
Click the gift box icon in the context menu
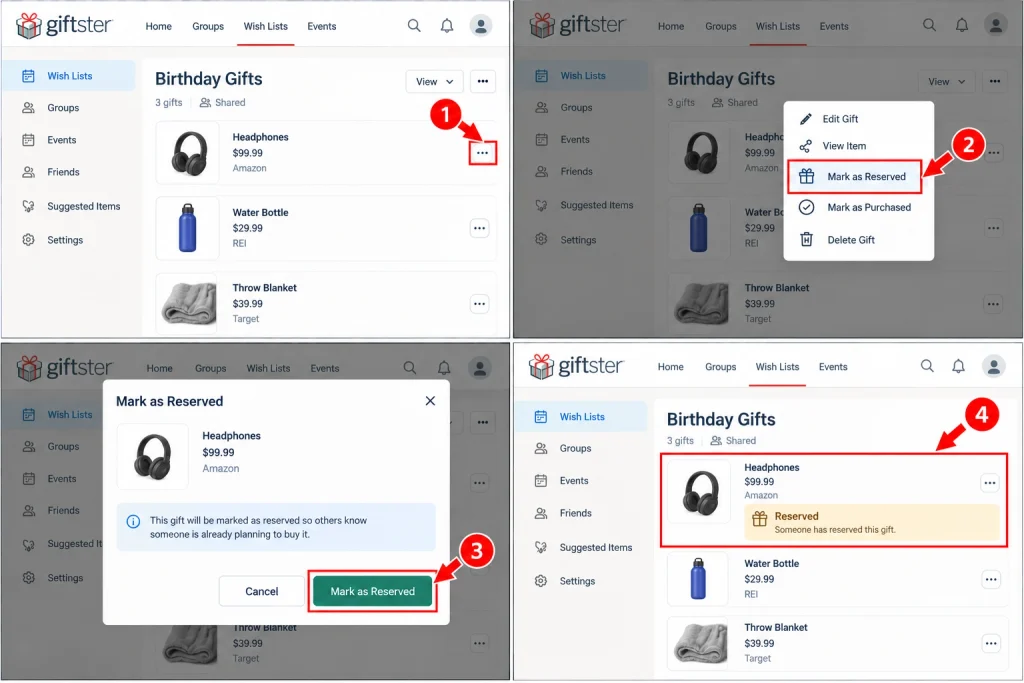click(x=807, y=176)
